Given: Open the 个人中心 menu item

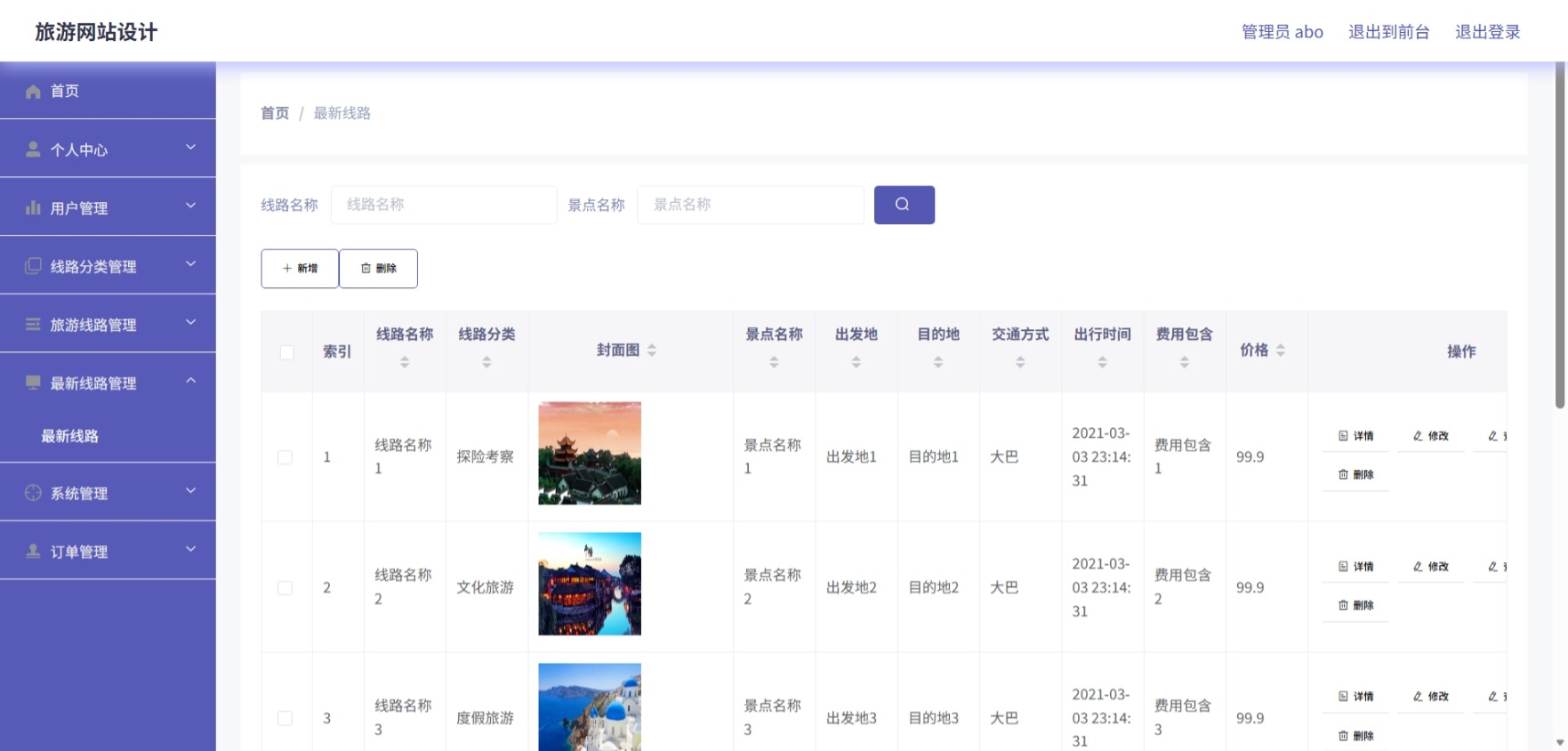Looking at the screenshot, I should [108, 149].
